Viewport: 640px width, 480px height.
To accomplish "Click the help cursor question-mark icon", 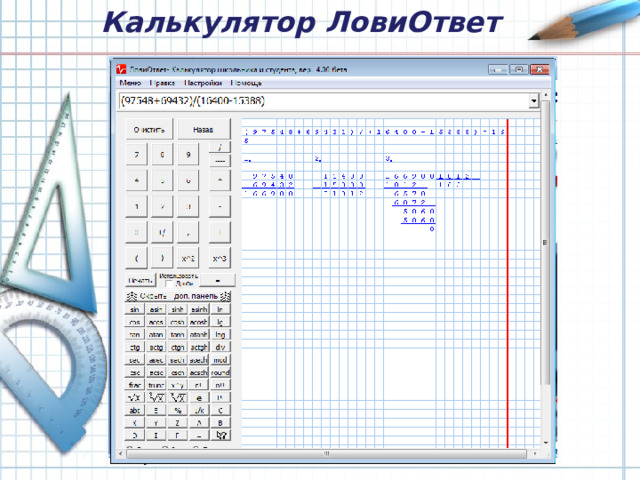I will [x=220, y=436].
